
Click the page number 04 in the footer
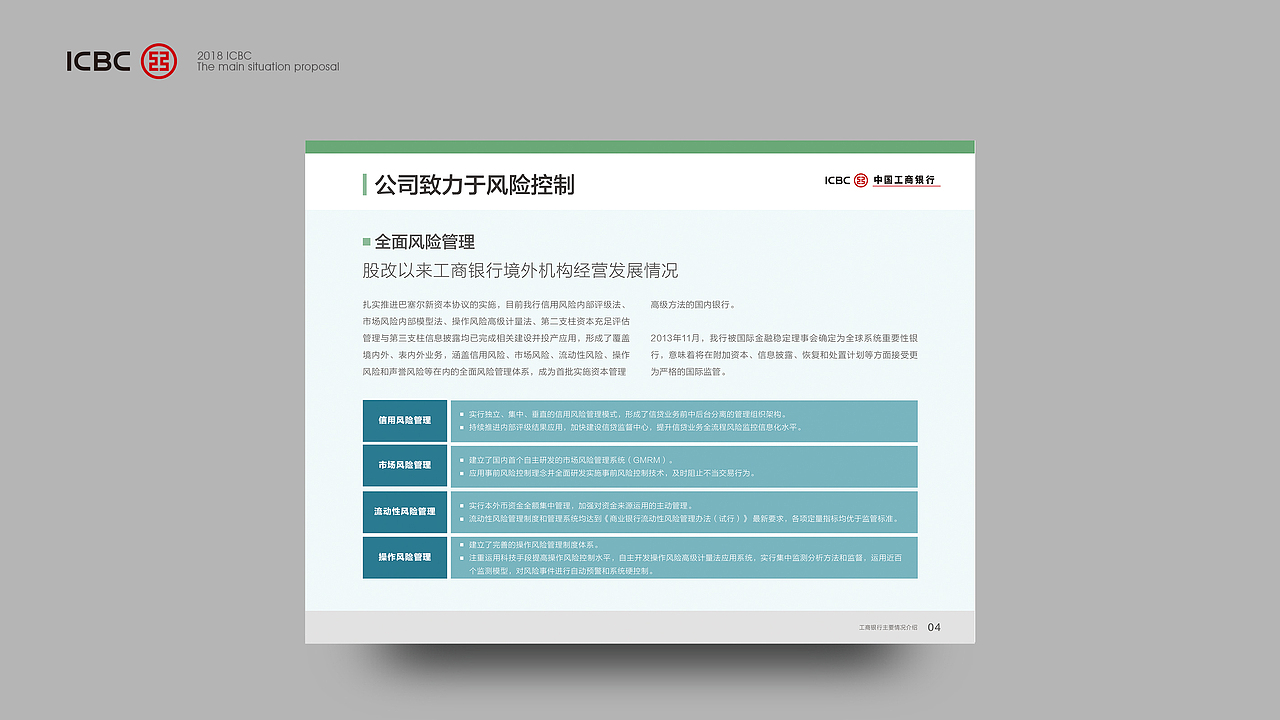[933, 628]
